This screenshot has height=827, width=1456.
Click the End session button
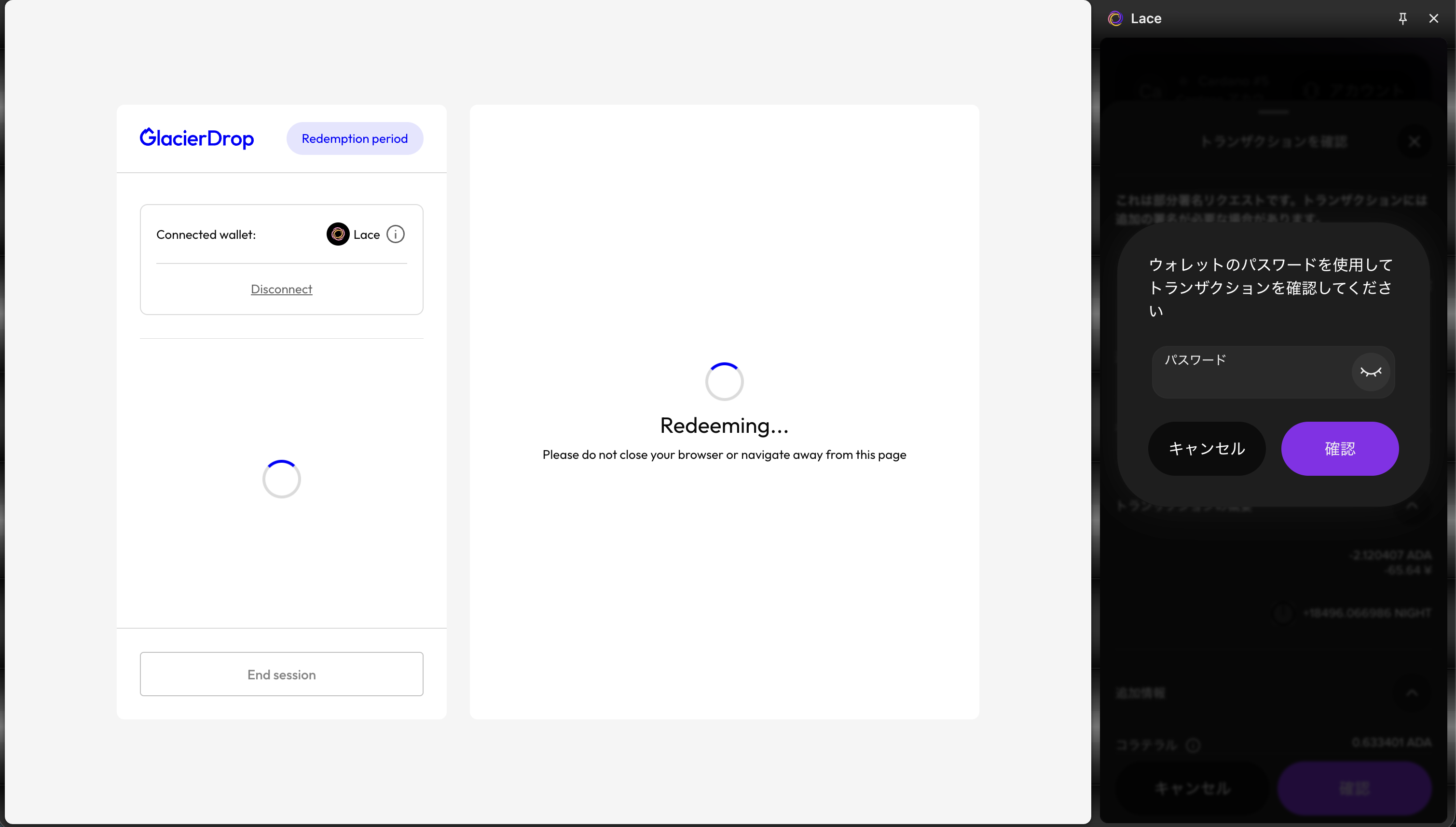pyautogui.click(x=282, y=674)
